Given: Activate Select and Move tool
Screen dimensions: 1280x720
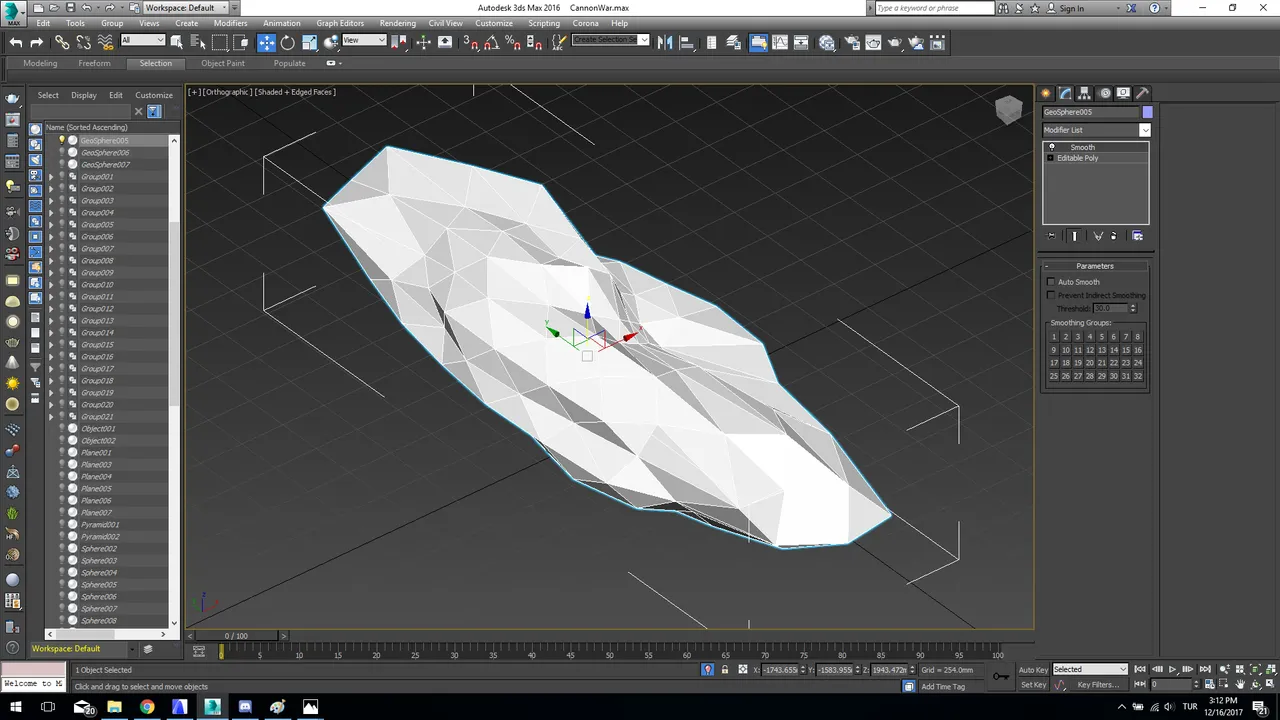Looking at the screenshot, I should click(266, 42).
